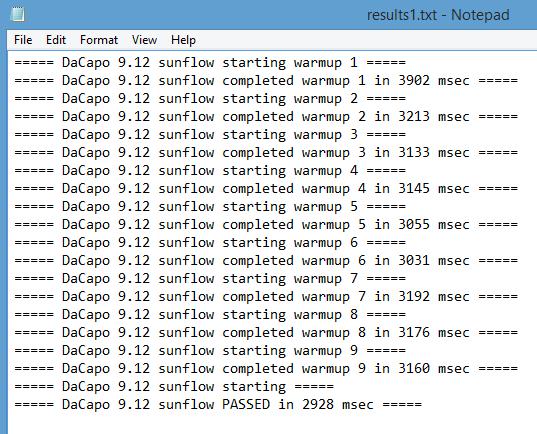Click the line 'starting warmup 2'
The width and height of the screenshot is (537, 434).
click(210, 99)
